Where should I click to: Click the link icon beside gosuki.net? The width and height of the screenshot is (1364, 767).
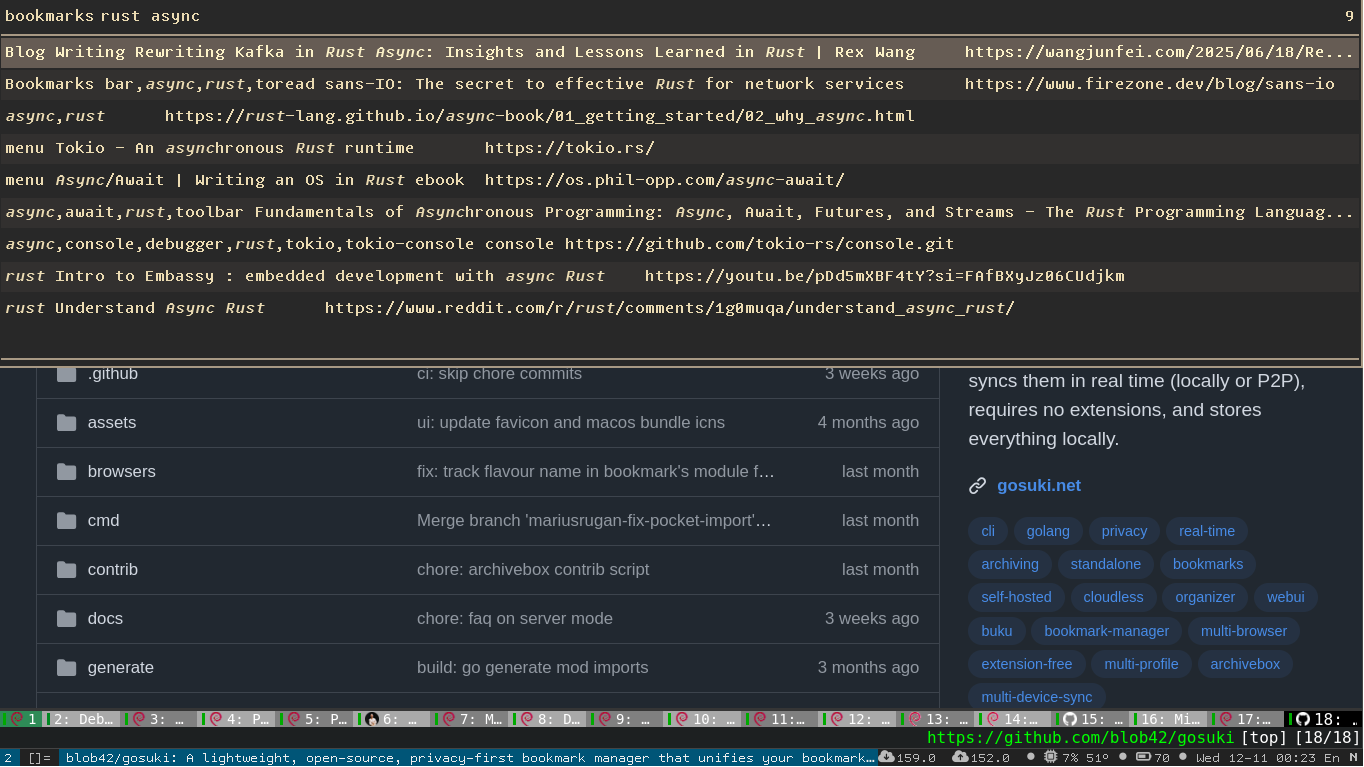pos(977,485)
